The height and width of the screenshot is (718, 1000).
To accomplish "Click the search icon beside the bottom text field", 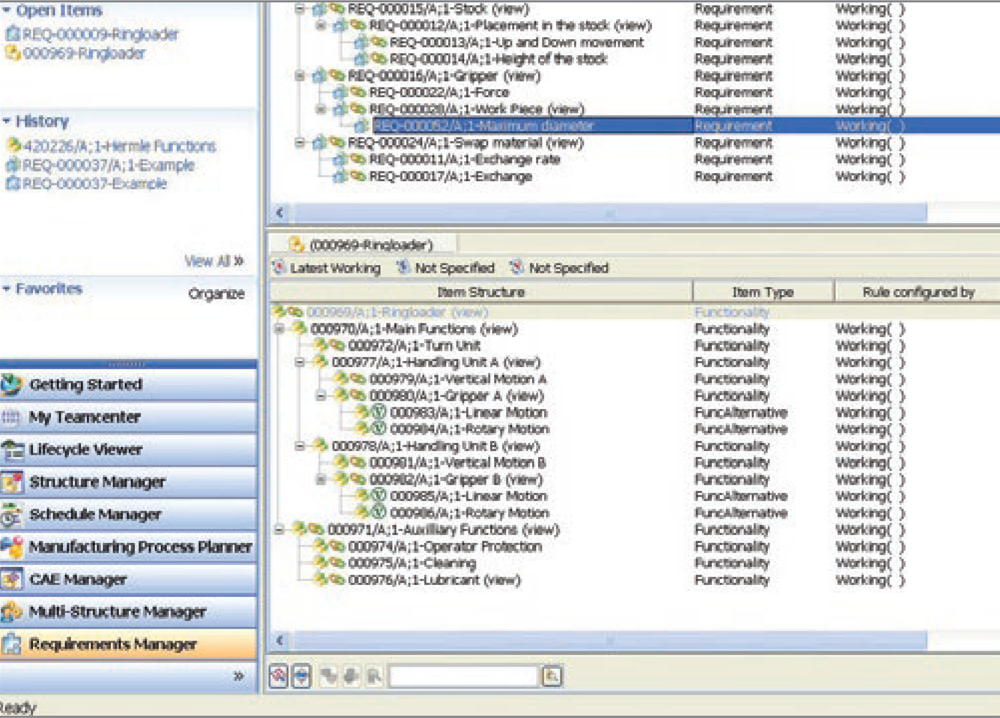I will coord(552,677).
